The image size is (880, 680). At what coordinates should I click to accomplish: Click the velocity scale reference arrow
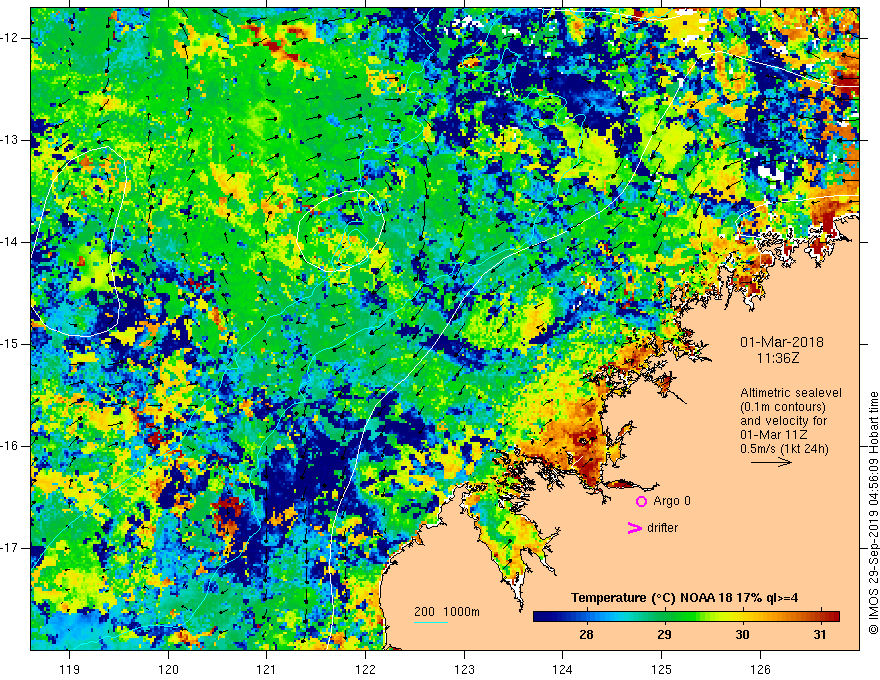pos(771,462)
